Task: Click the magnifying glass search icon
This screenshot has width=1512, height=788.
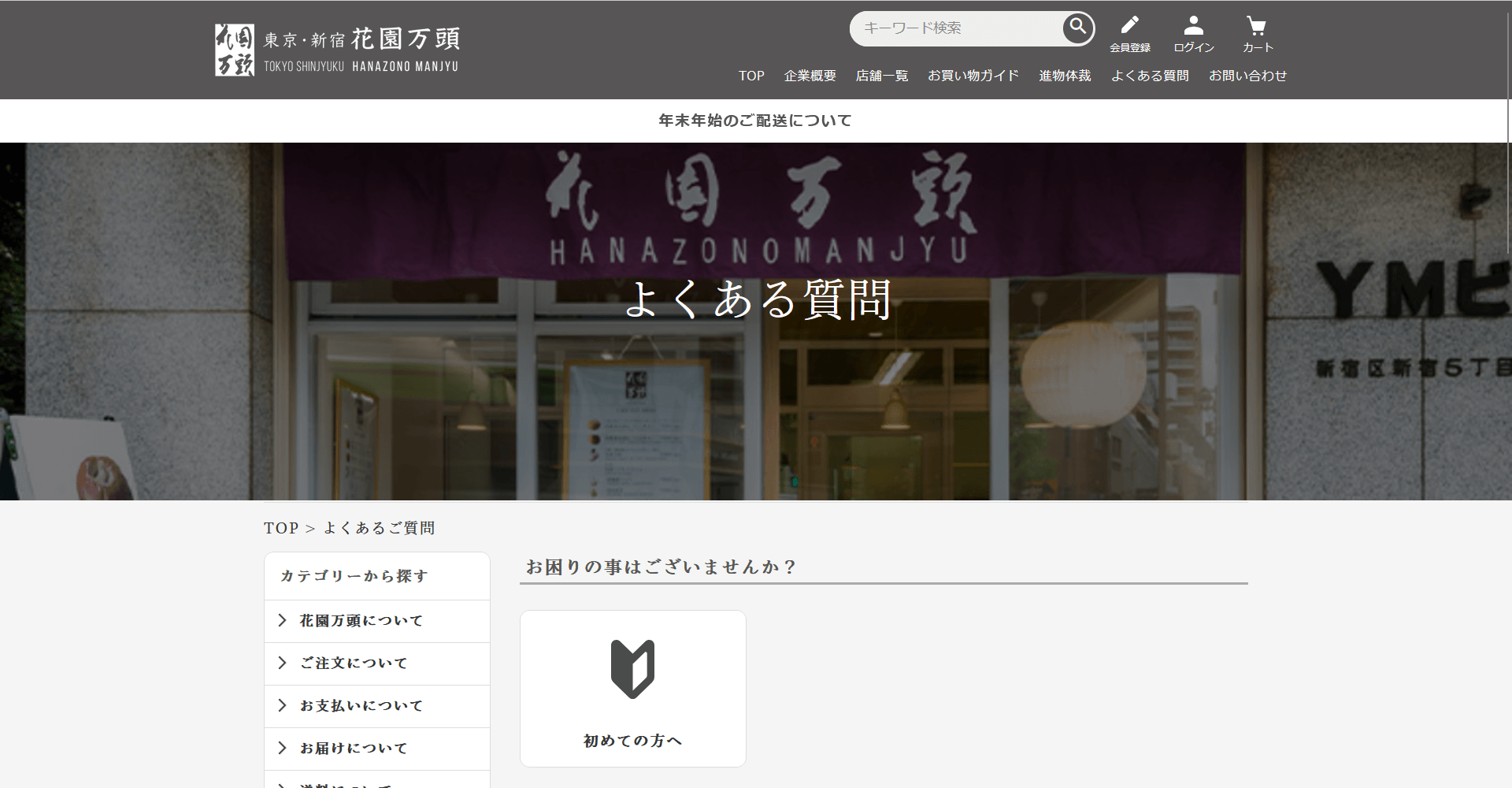Action: tap(1078, 28)
